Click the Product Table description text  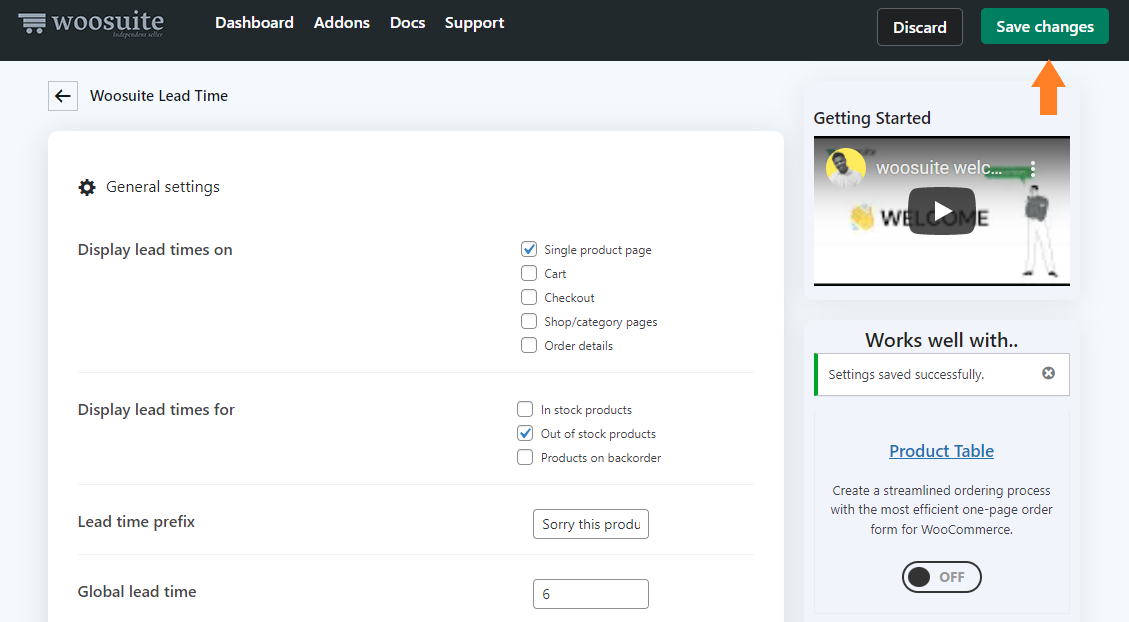[x=941, y=510]
